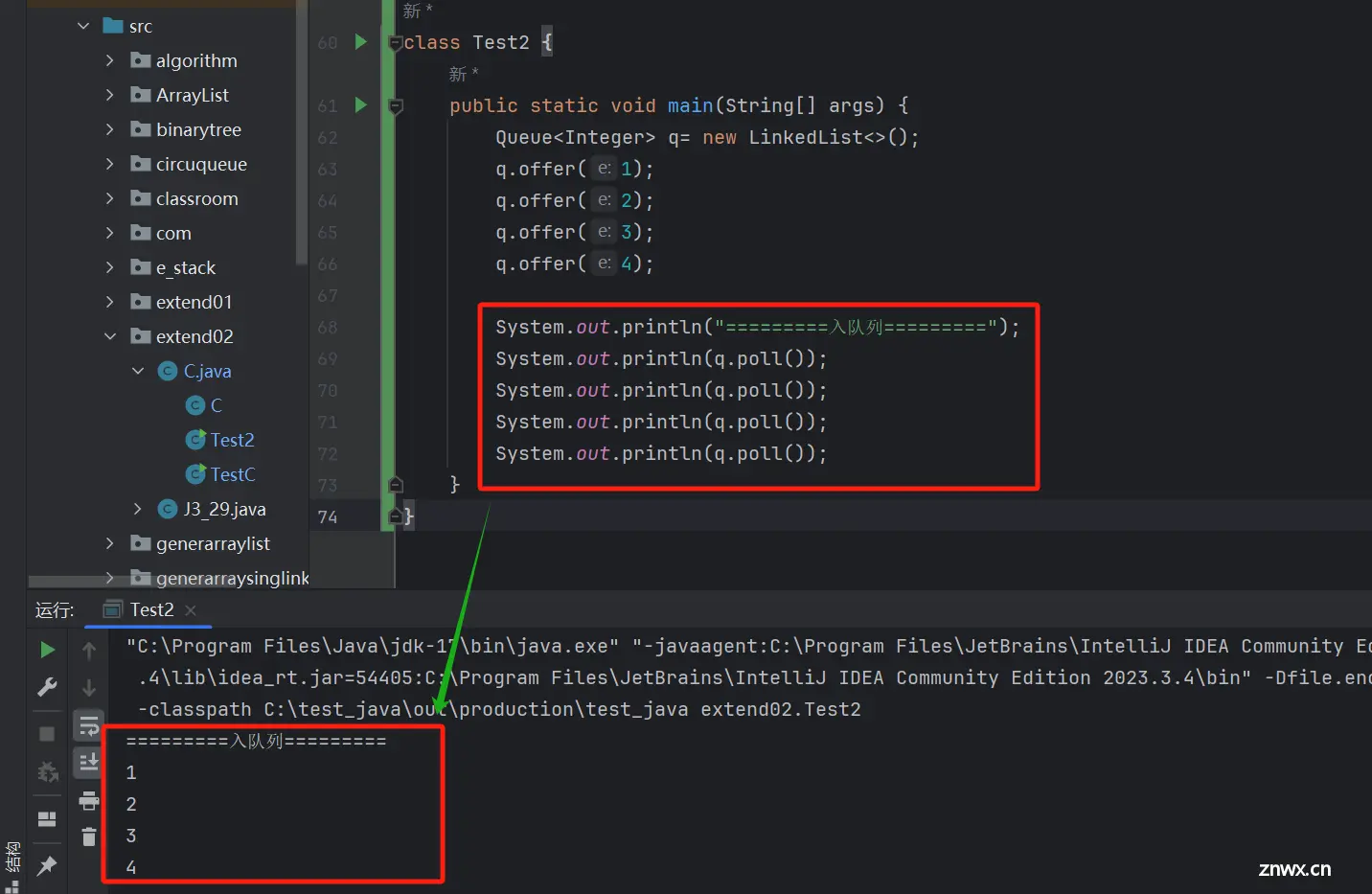Select the e_stack folder
This screenshot has height=894, width=1372.
[x=173, y=267]
